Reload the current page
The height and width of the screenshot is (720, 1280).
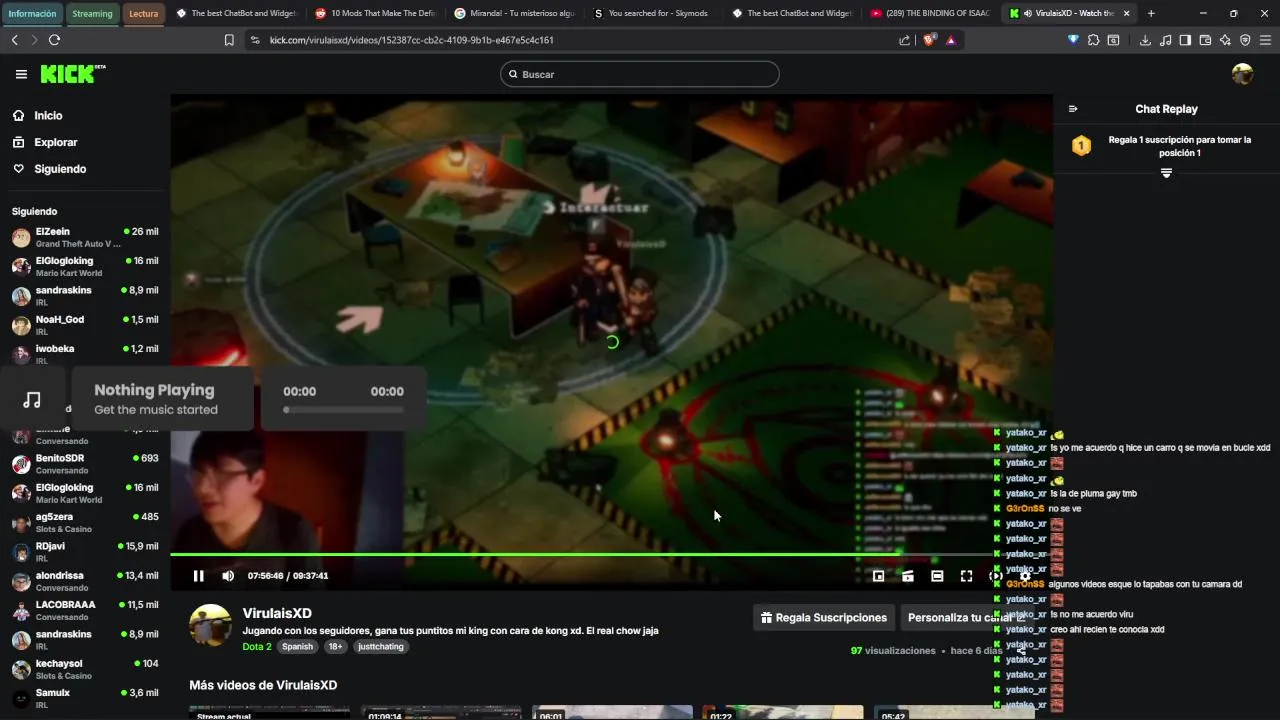(x=54, y=40)
